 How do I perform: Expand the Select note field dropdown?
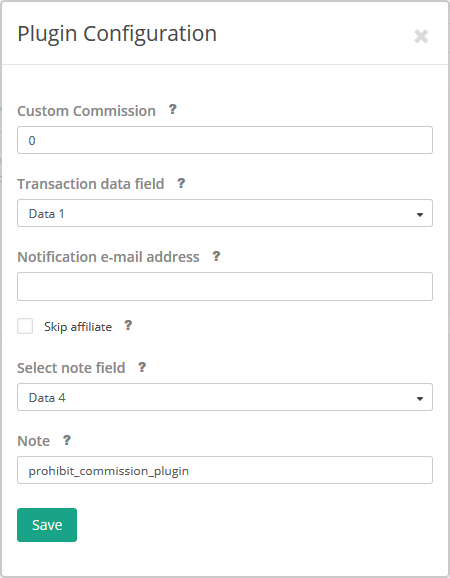point(225,397)
